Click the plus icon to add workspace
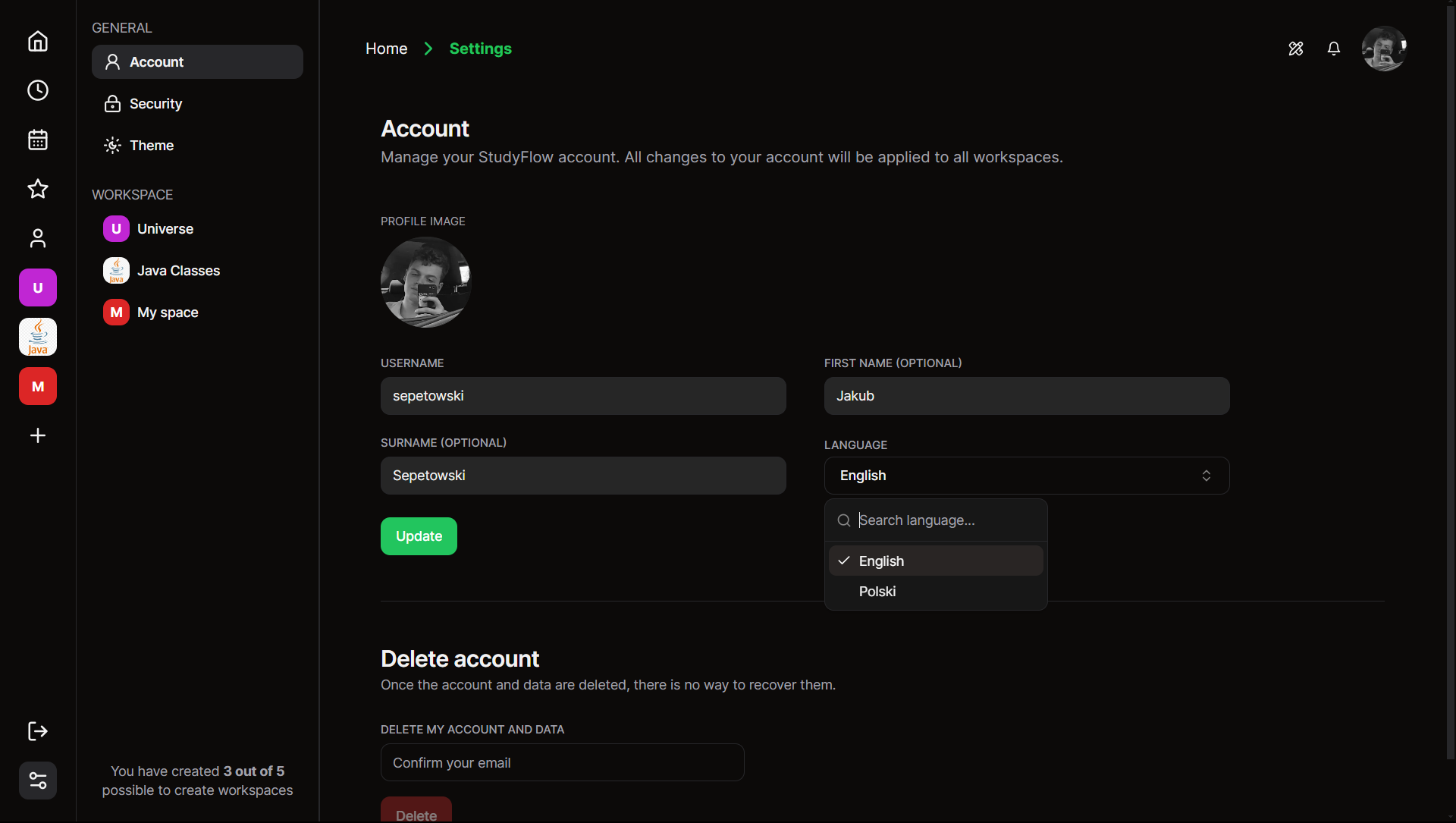This screenshot has height=823, width=1456. pos(38,435)
